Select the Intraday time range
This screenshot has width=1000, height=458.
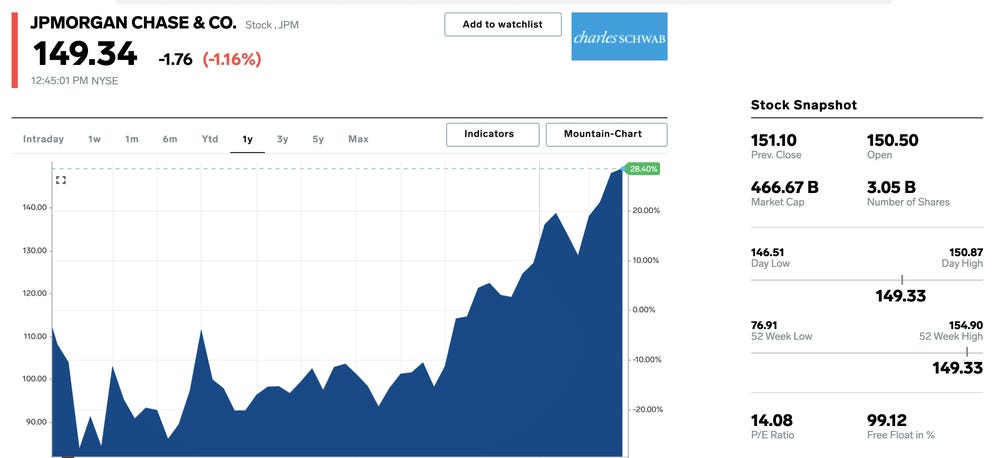(x=43, y=139)
